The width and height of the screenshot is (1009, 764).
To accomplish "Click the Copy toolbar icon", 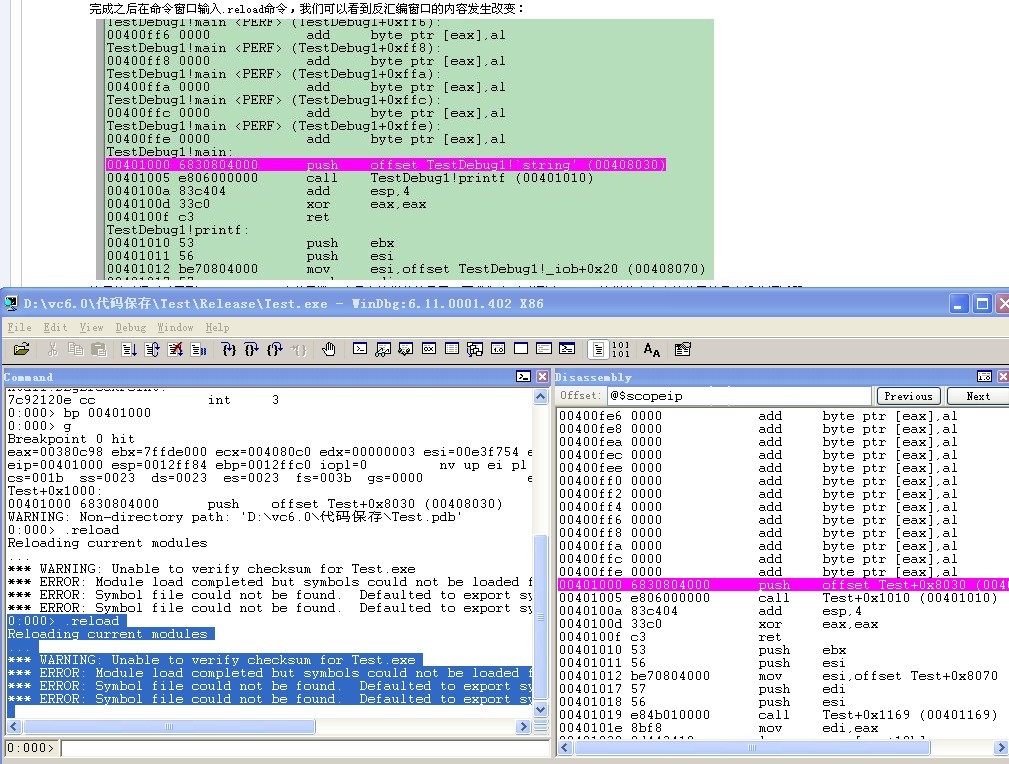I will (x=76, y=349).
